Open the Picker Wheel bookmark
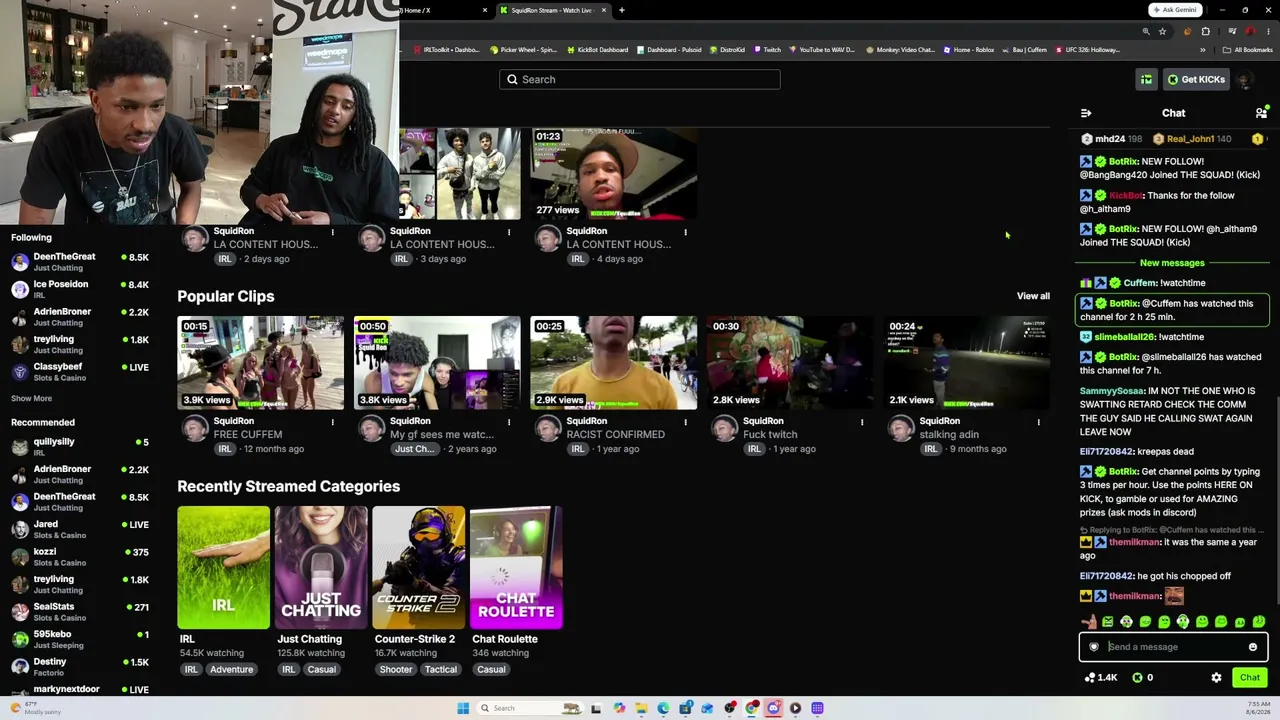 pos(523,50)
